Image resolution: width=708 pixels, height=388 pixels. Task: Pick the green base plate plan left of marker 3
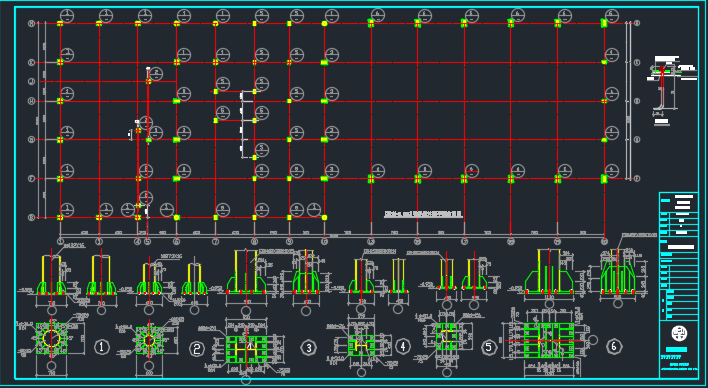[246, 349]
